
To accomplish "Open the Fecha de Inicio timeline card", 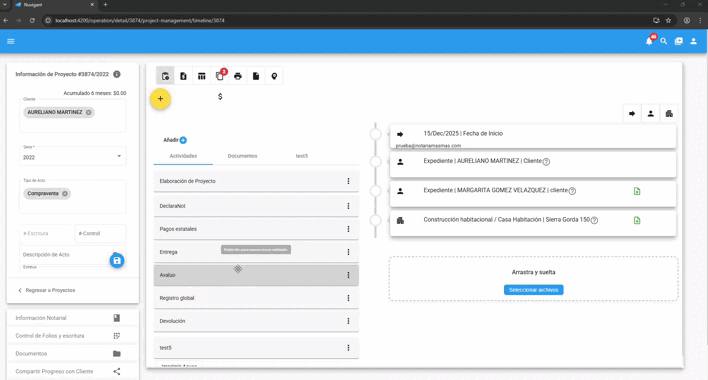I will pos(533,136).
